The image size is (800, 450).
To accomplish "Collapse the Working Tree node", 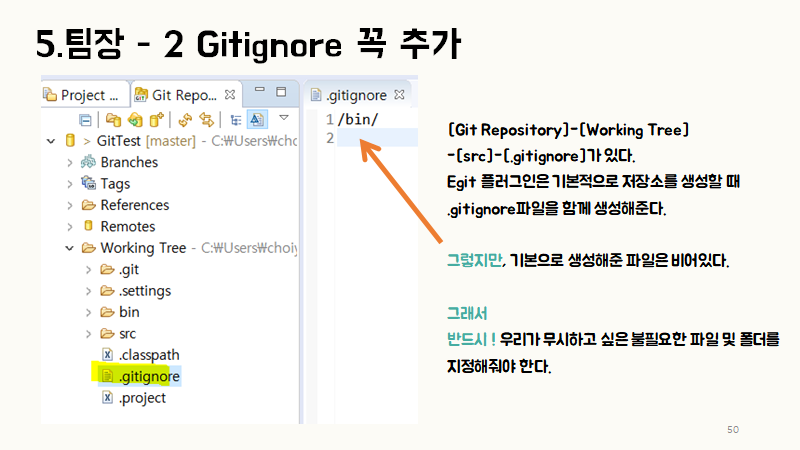I will tap(69, 248).
